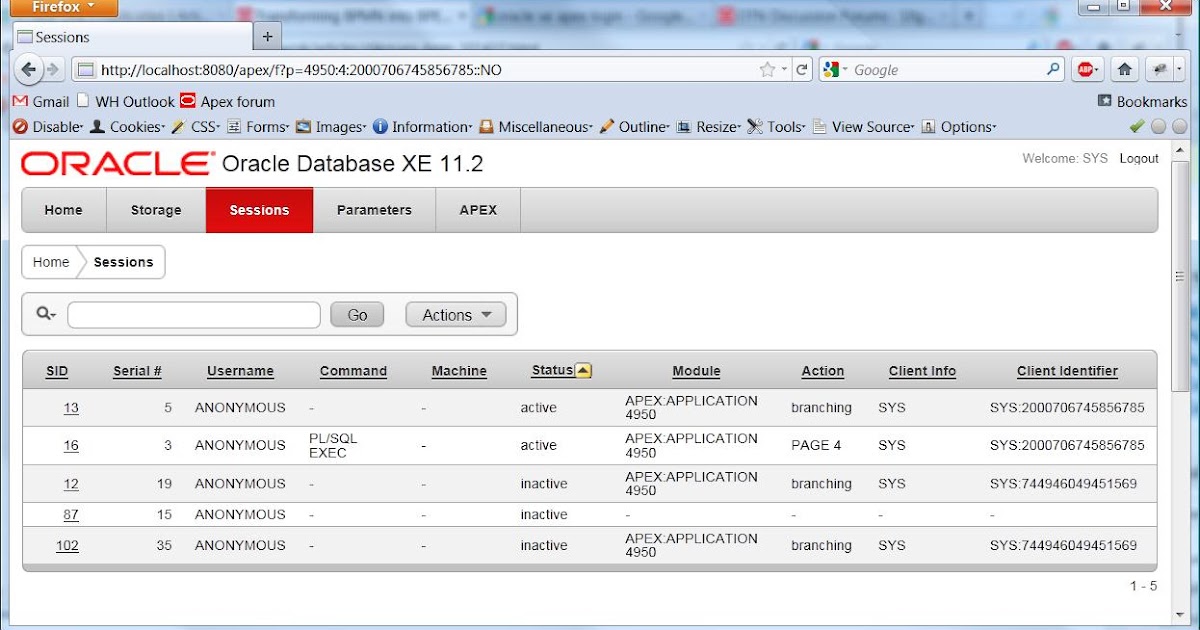
Task: Open Information menu in developer toolbar
Action: click(x=424, y=127)
